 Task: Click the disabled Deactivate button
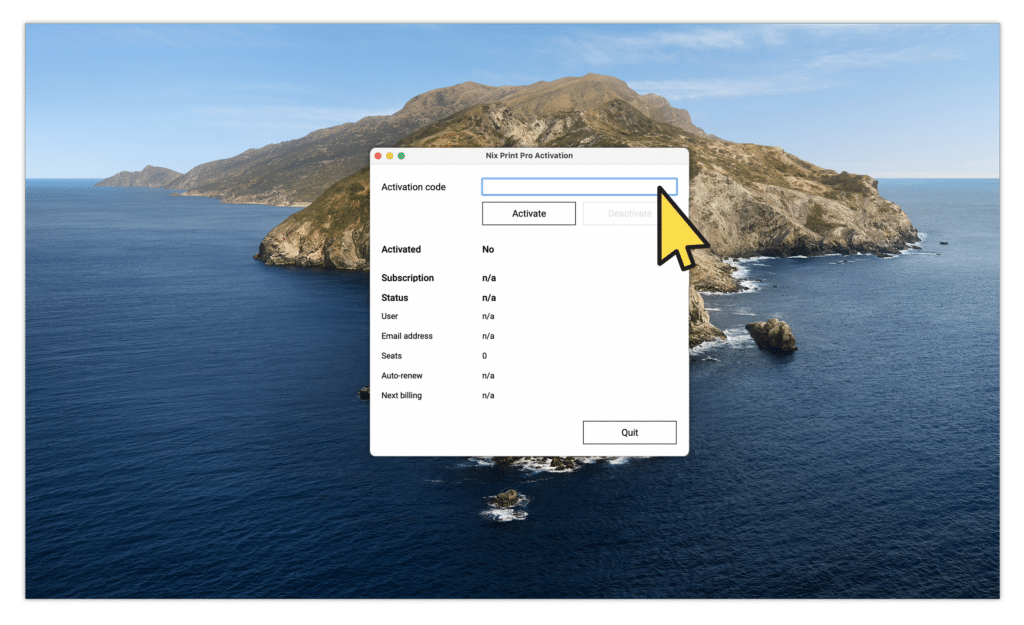click(629, 213)
